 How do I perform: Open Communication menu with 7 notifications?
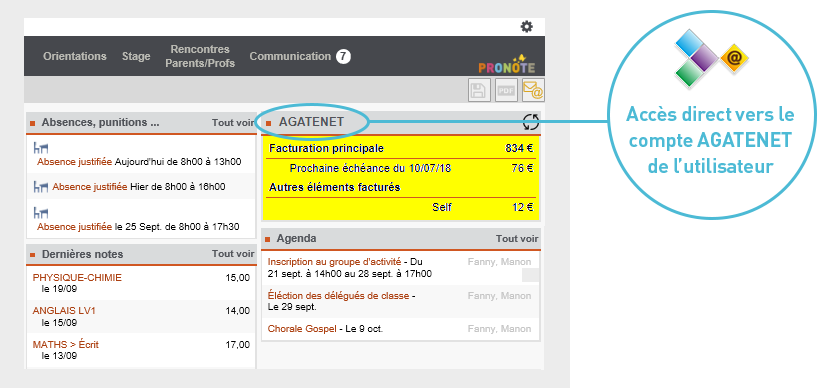[x=300, y=56]
